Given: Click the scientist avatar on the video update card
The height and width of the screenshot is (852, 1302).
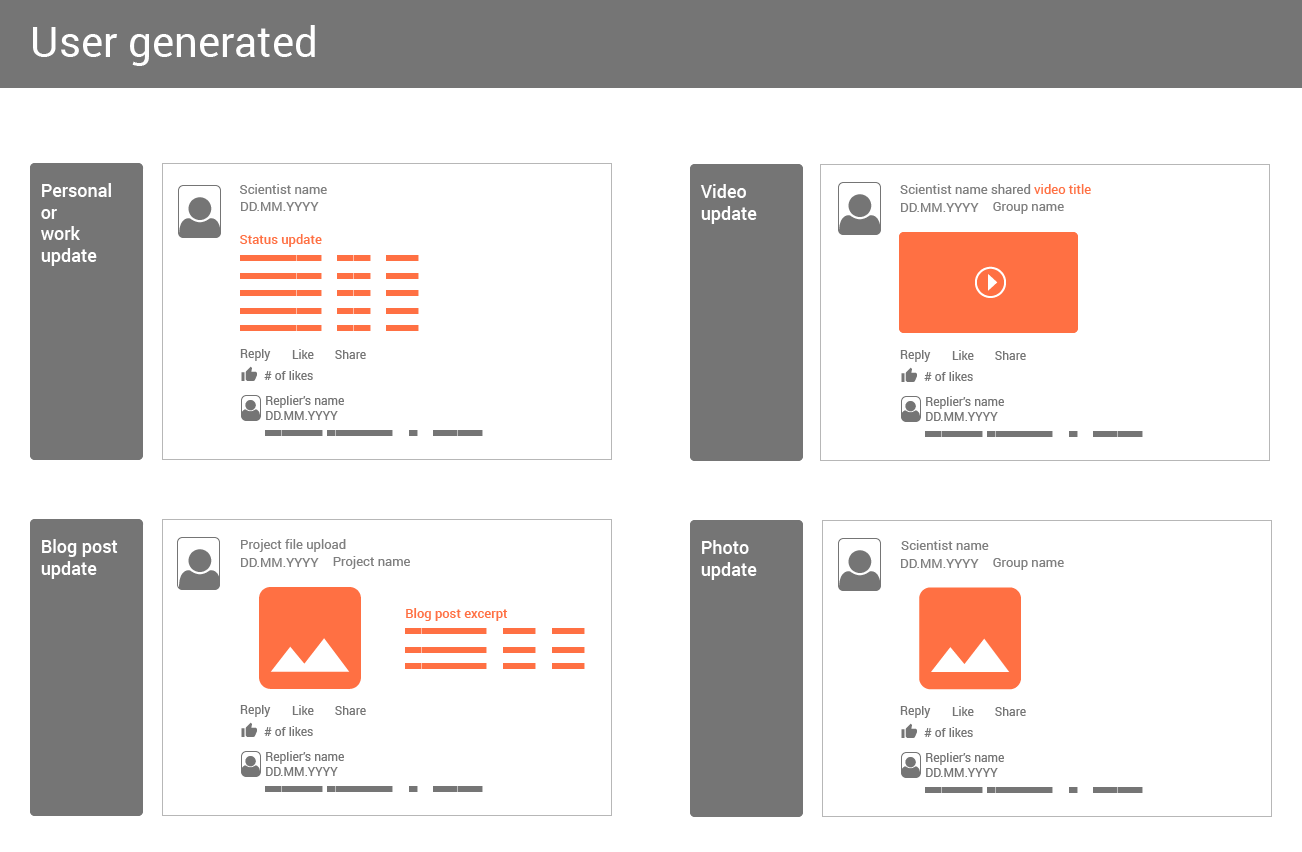Looking at the screenshot, I should click(x=859, y=208).
